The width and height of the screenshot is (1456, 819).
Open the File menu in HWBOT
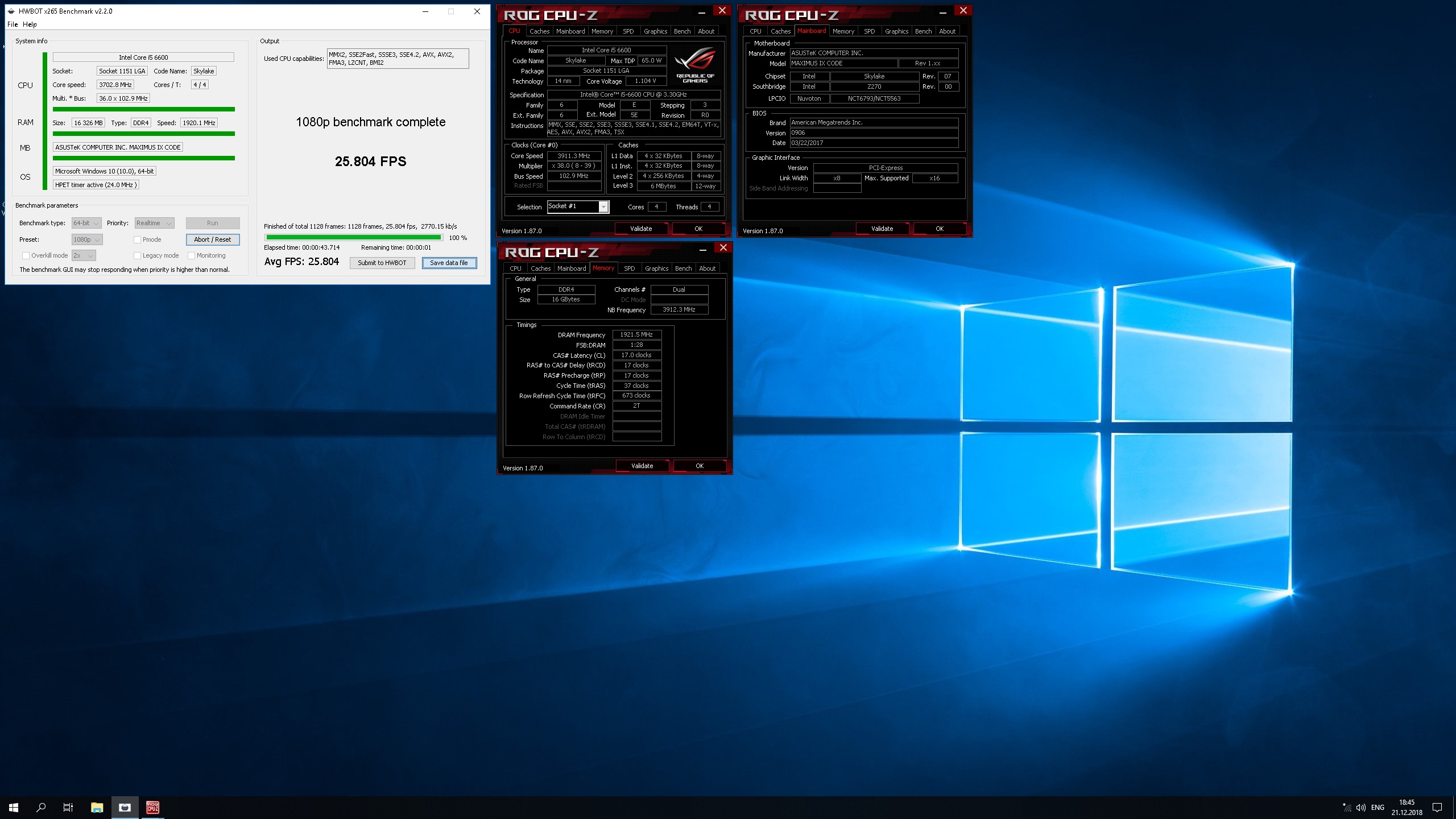[x=13, y=24]
